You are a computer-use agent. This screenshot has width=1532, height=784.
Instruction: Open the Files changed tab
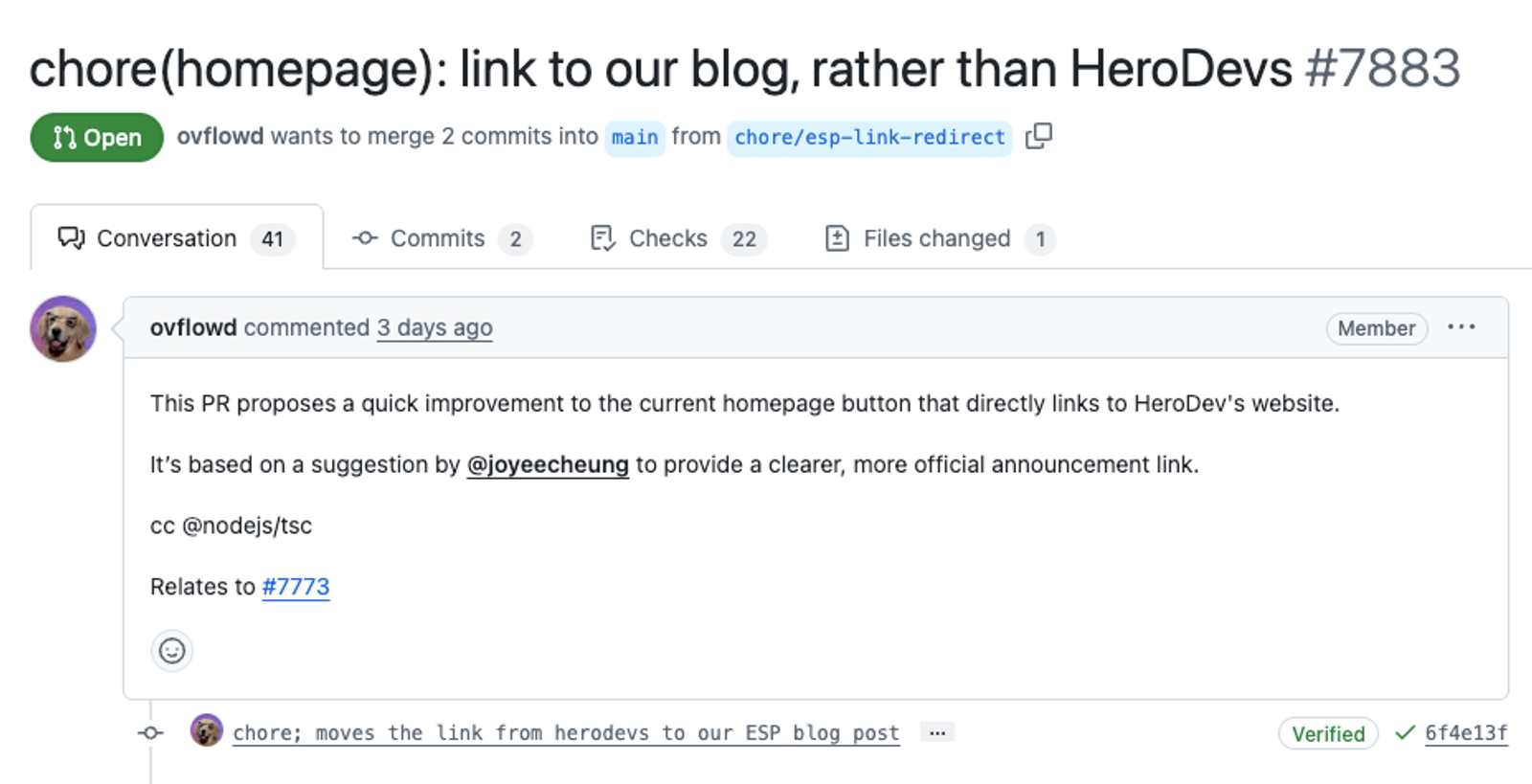(941, 238)
